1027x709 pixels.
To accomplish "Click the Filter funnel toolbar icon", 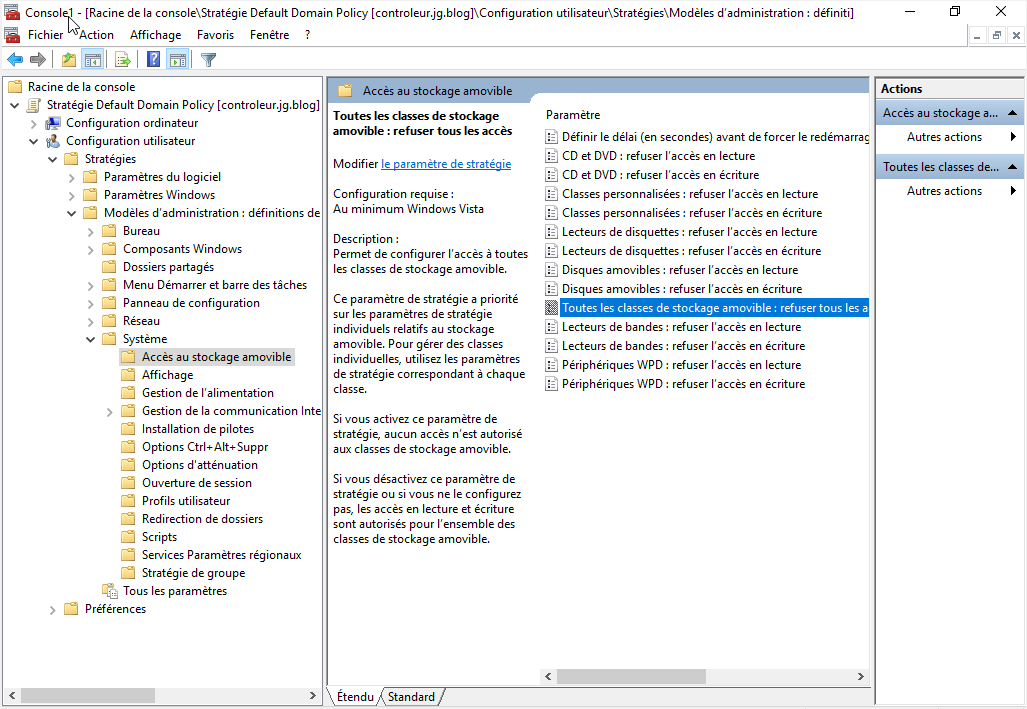I will [208, 60].
